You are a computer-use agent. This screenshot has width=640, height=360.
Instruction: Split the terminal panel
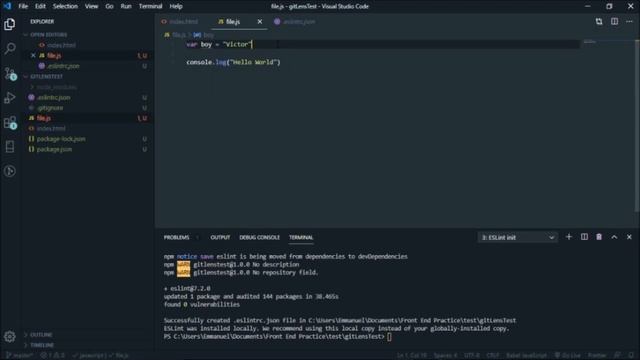(584, 237)
